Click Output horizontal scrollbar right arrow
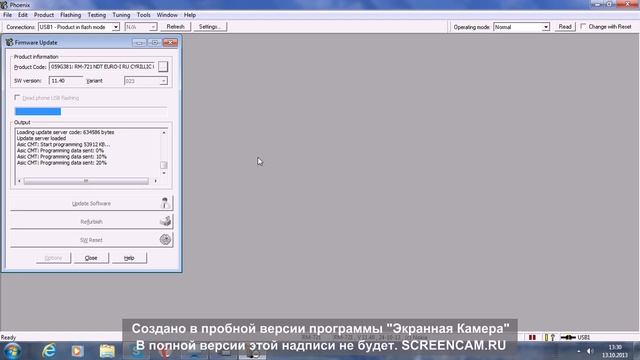The image size is (640, 360). (x=156, y=181)
